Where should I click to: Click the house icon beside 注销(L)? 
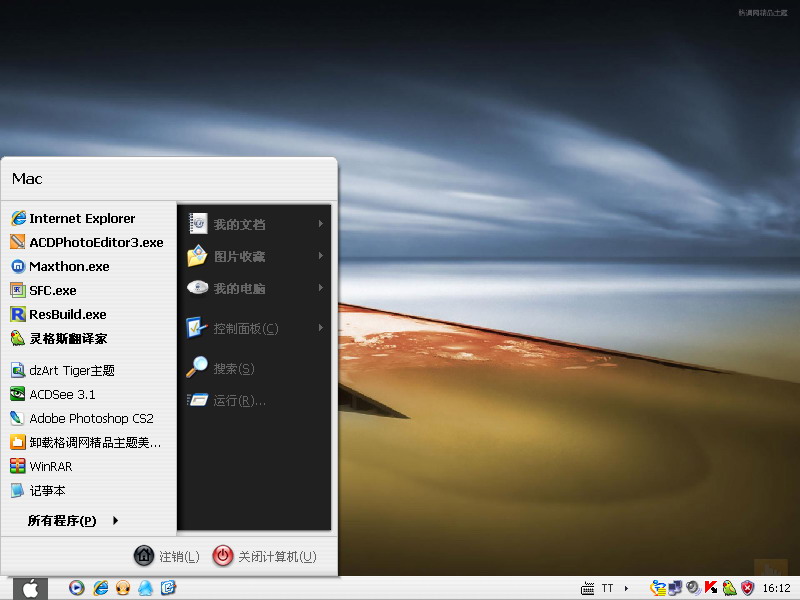(x=144, y=556)
